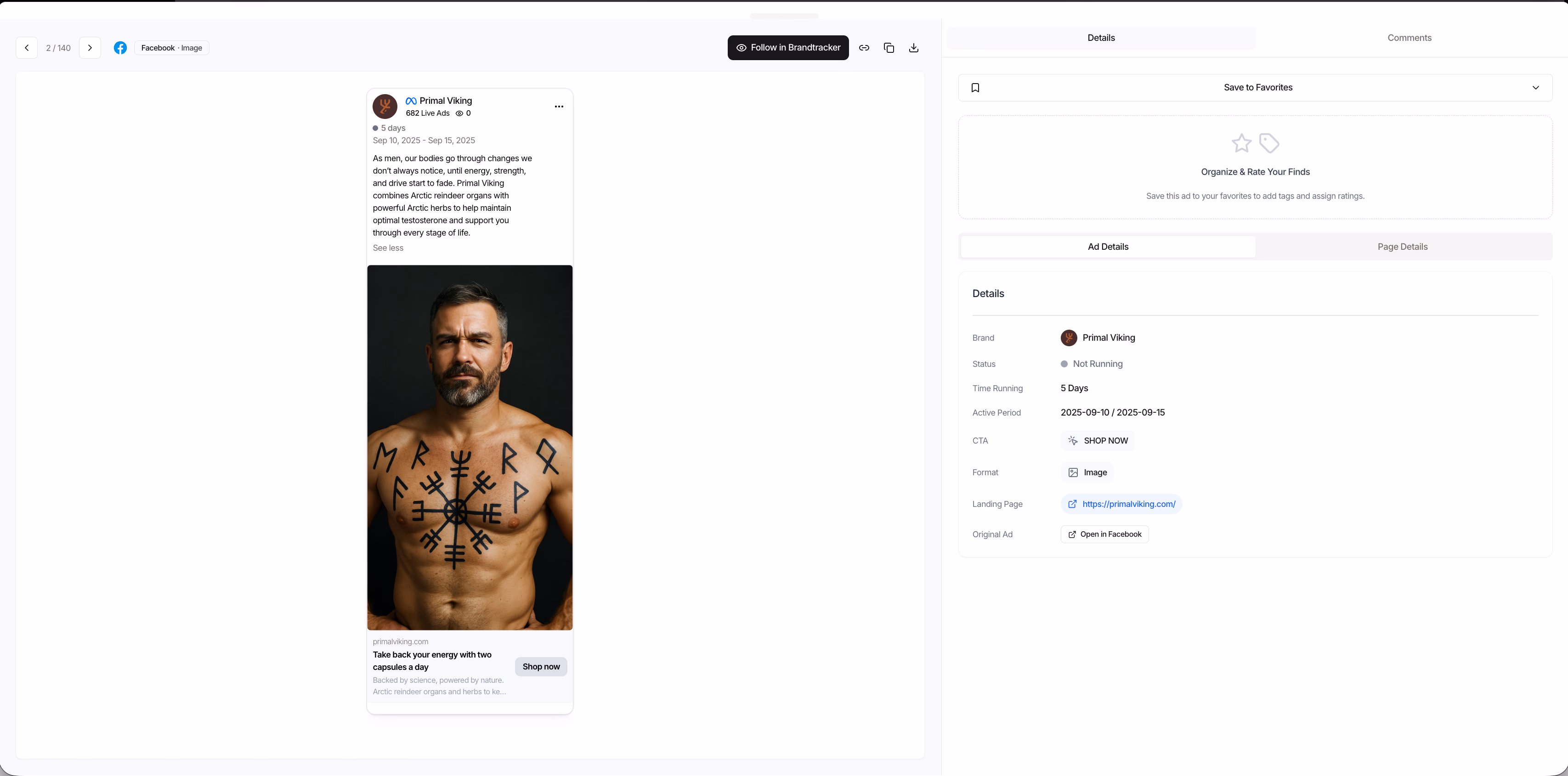Open the three-dot ad options menu
Image resolution: width=1568 pixels, height=776 pixels.
pyautogui.click(x=559, y=107)
